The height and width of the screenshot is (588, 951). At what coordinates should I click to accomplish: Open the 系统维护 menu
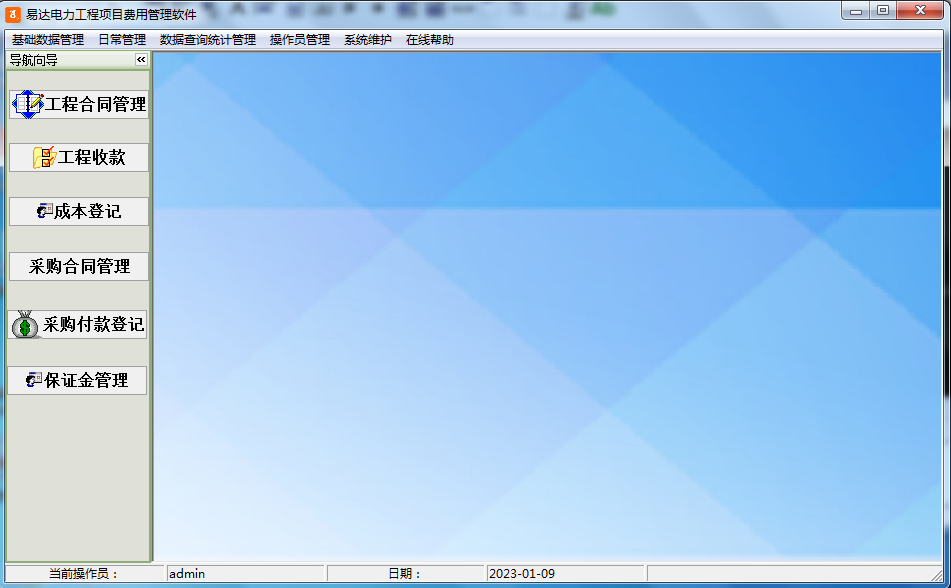point(368,40)
